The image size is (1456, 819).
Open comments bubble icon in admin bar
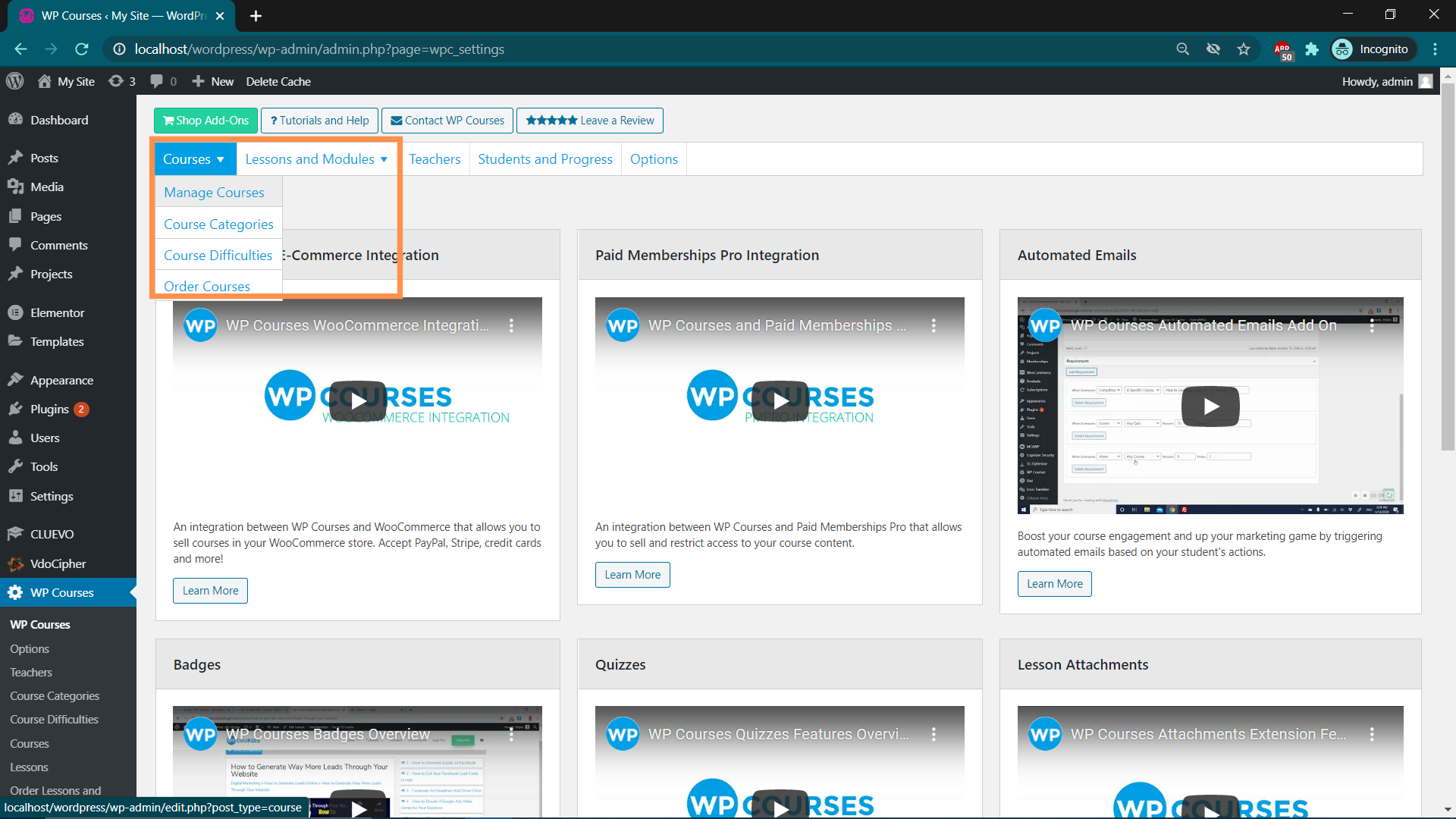[164, 81]
